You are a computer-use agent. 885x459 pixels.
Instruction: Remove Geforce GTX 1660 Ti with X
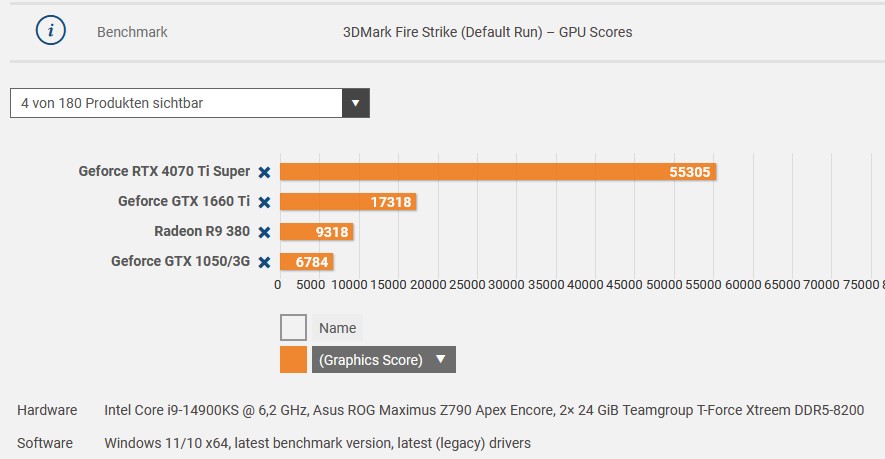pyautogui.click(x=264, y=202)
